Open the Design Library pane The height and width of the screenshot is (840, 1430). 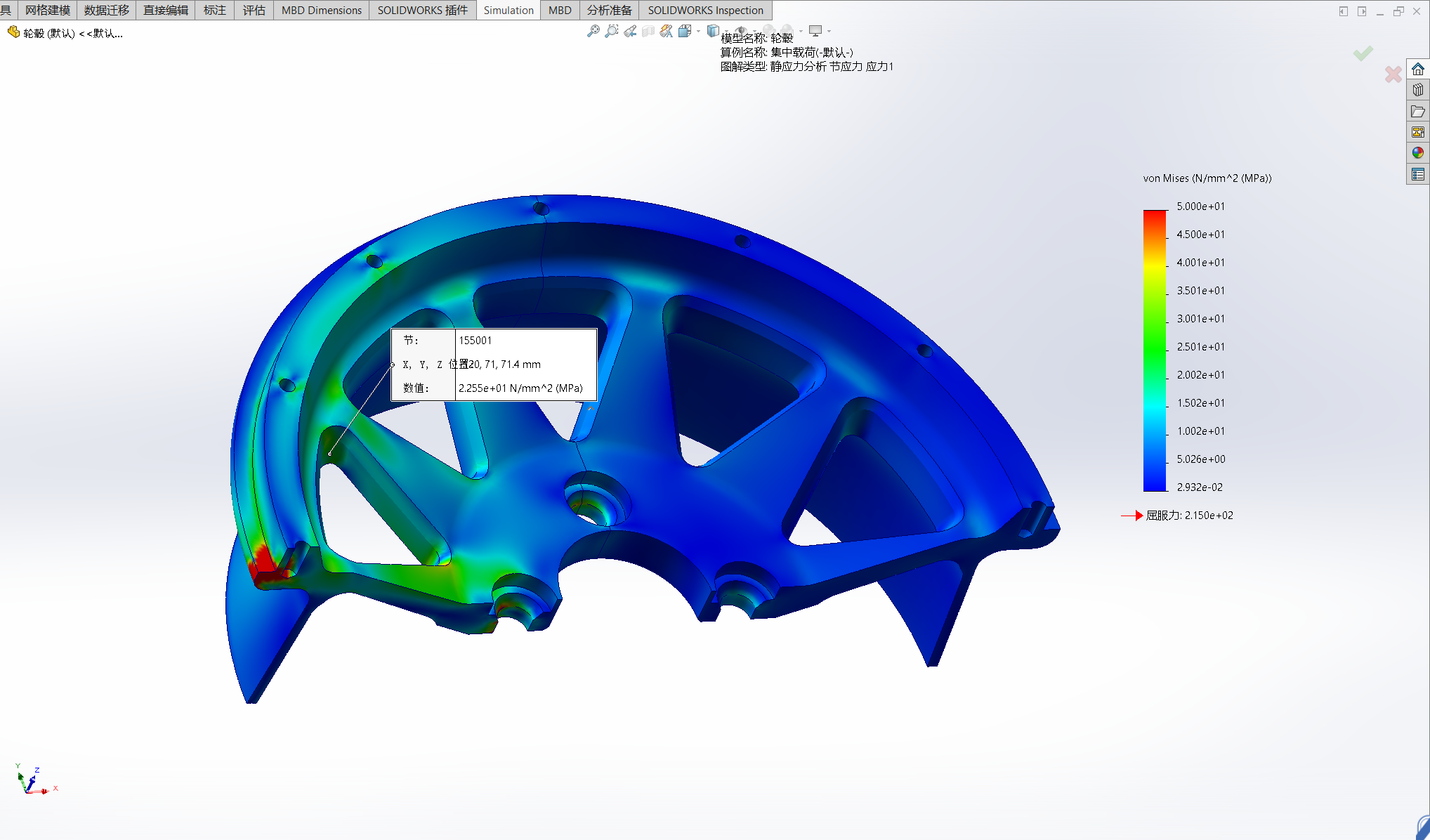(x=1418, y=90)
